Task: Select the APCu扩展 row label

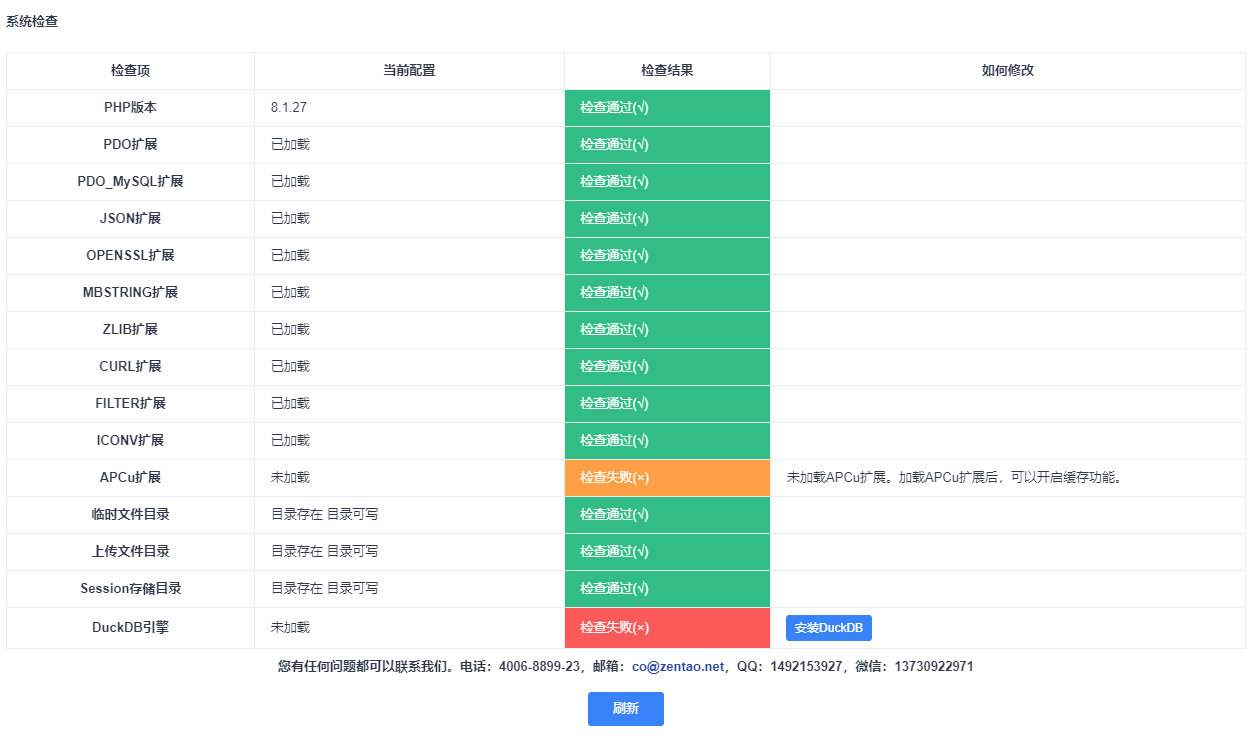Action: [x=130, y=478]
